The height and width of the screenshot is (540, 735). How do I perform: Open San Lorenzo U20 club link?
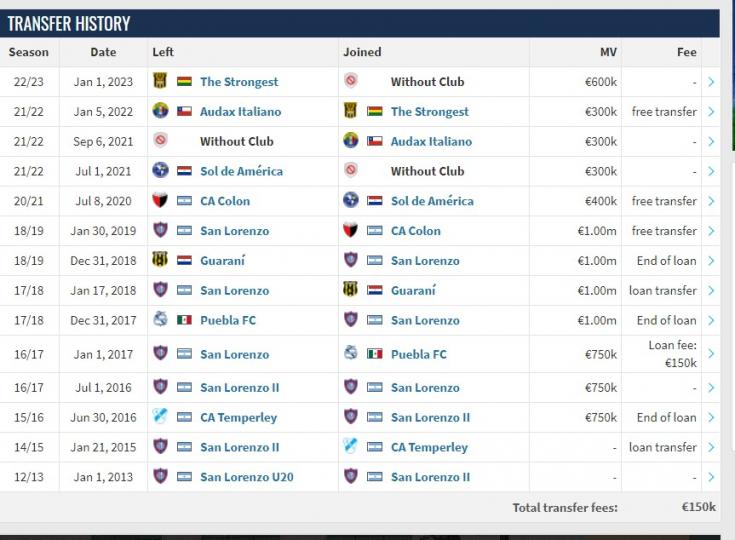246,477
